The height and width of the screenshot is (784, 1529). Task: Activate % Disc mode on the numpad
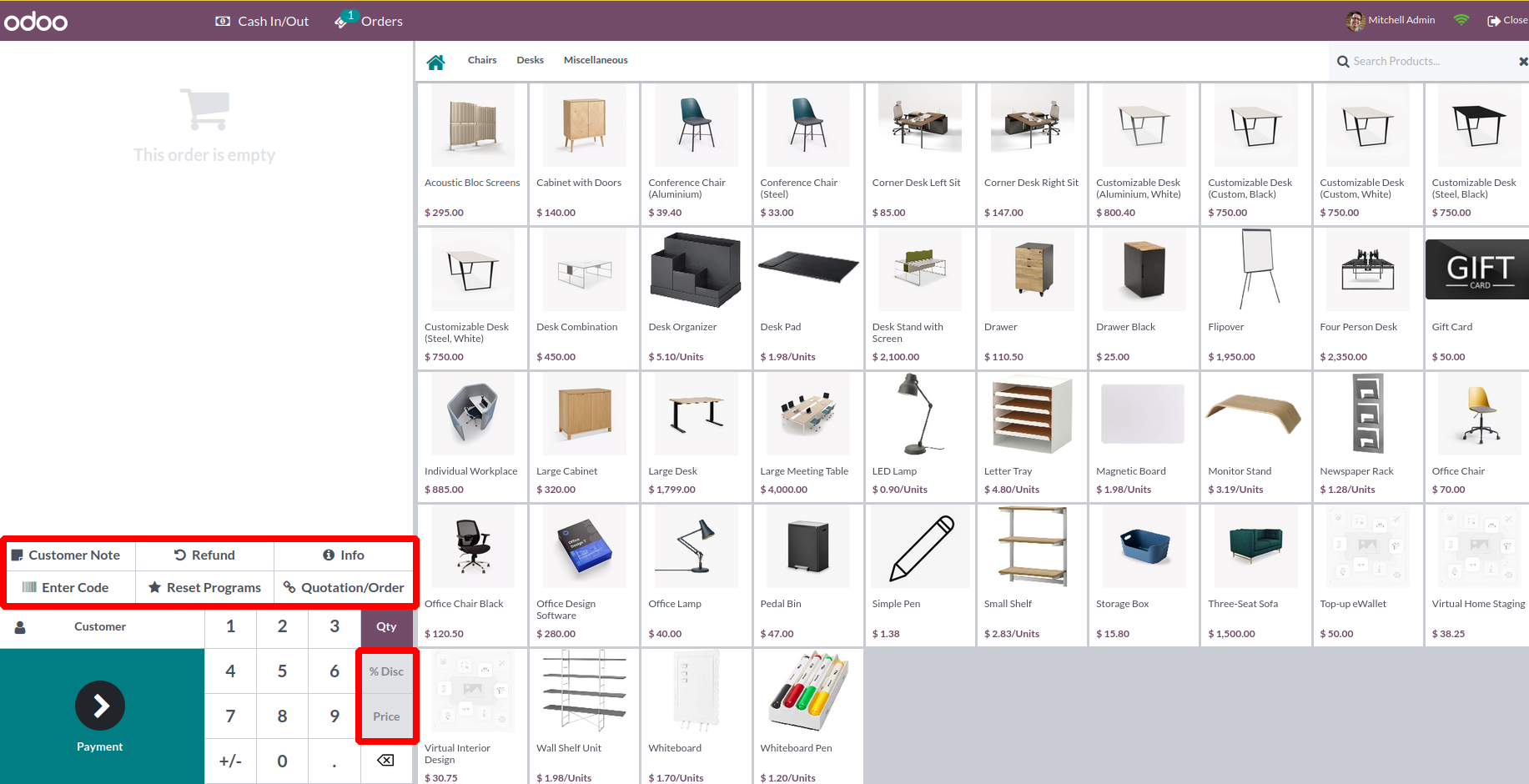coord(386,671)
